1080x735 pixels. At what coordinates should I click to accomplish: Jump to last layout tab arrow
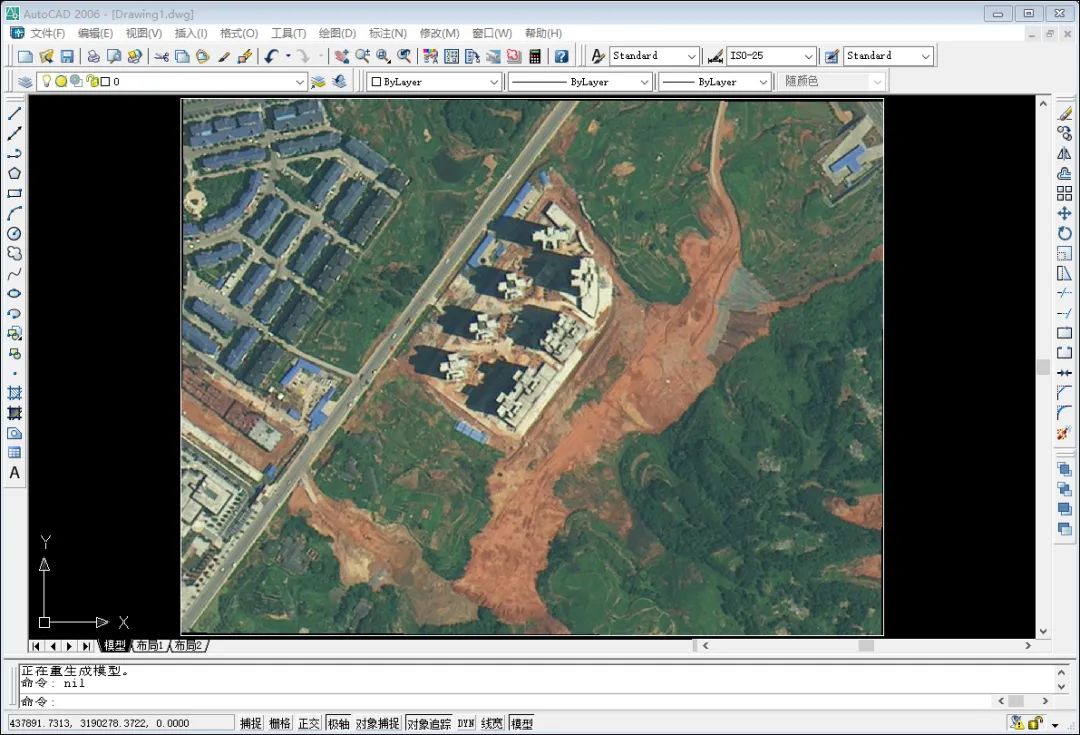(x=86, y=646)
